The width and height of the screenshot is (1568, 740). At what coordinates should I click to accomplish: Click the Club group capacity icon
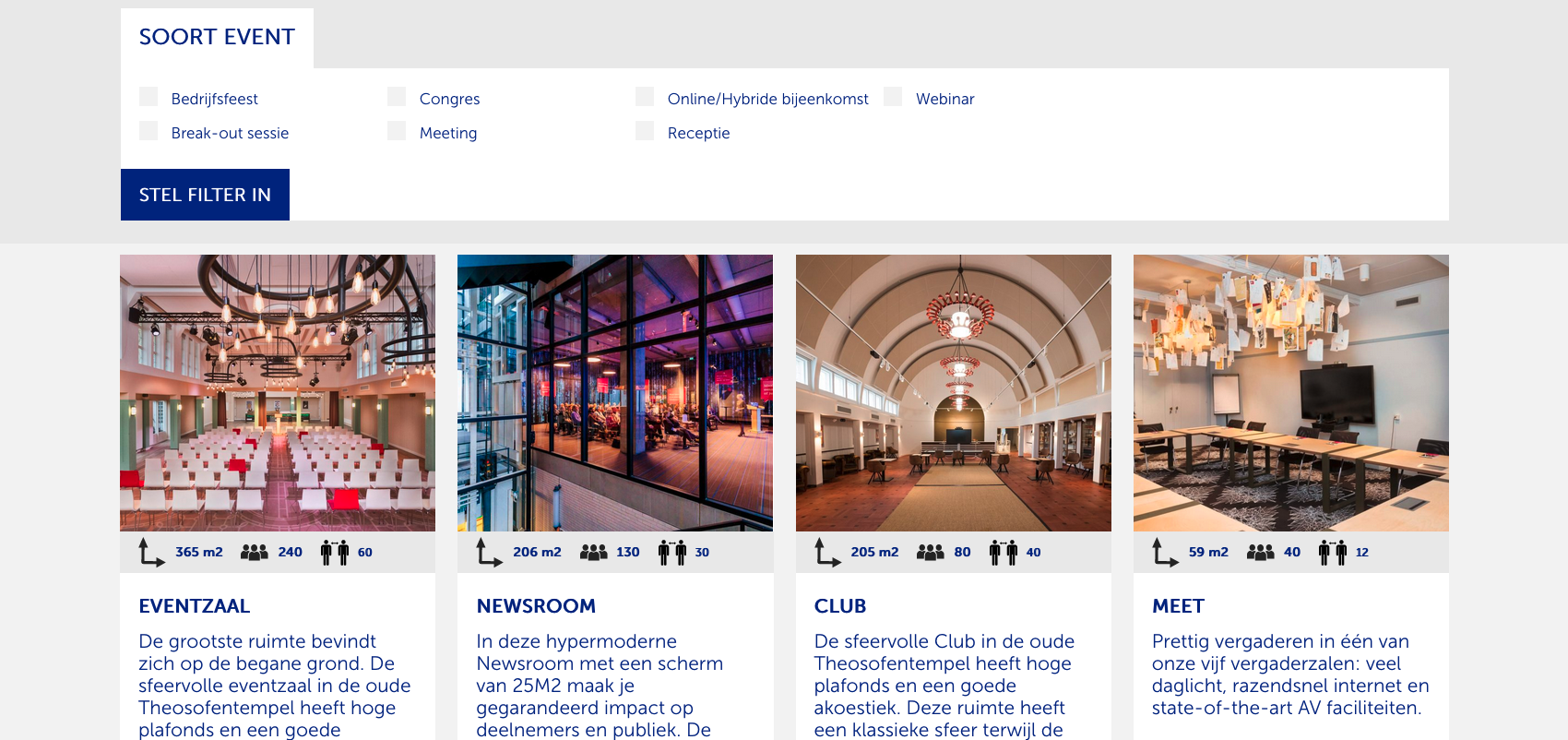(x=931, y=552)
